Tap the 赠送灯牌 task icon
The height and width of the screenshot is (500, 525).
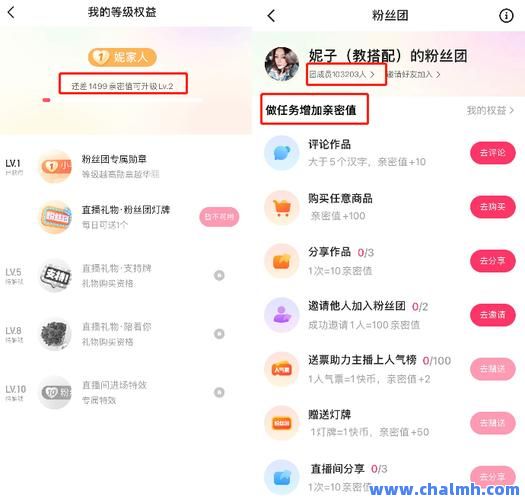pos(282,423)
